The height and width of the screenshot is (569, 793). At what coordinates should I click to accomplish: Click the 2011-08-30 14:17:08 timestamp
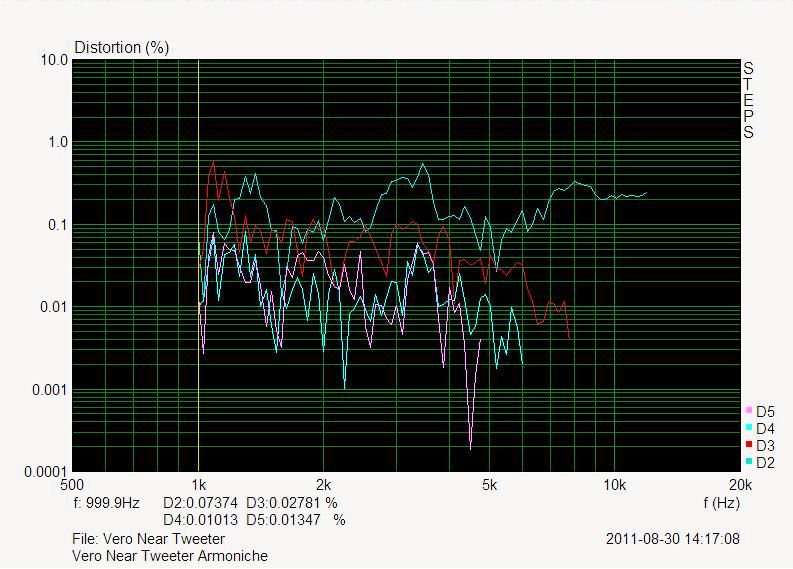[673, 539]
